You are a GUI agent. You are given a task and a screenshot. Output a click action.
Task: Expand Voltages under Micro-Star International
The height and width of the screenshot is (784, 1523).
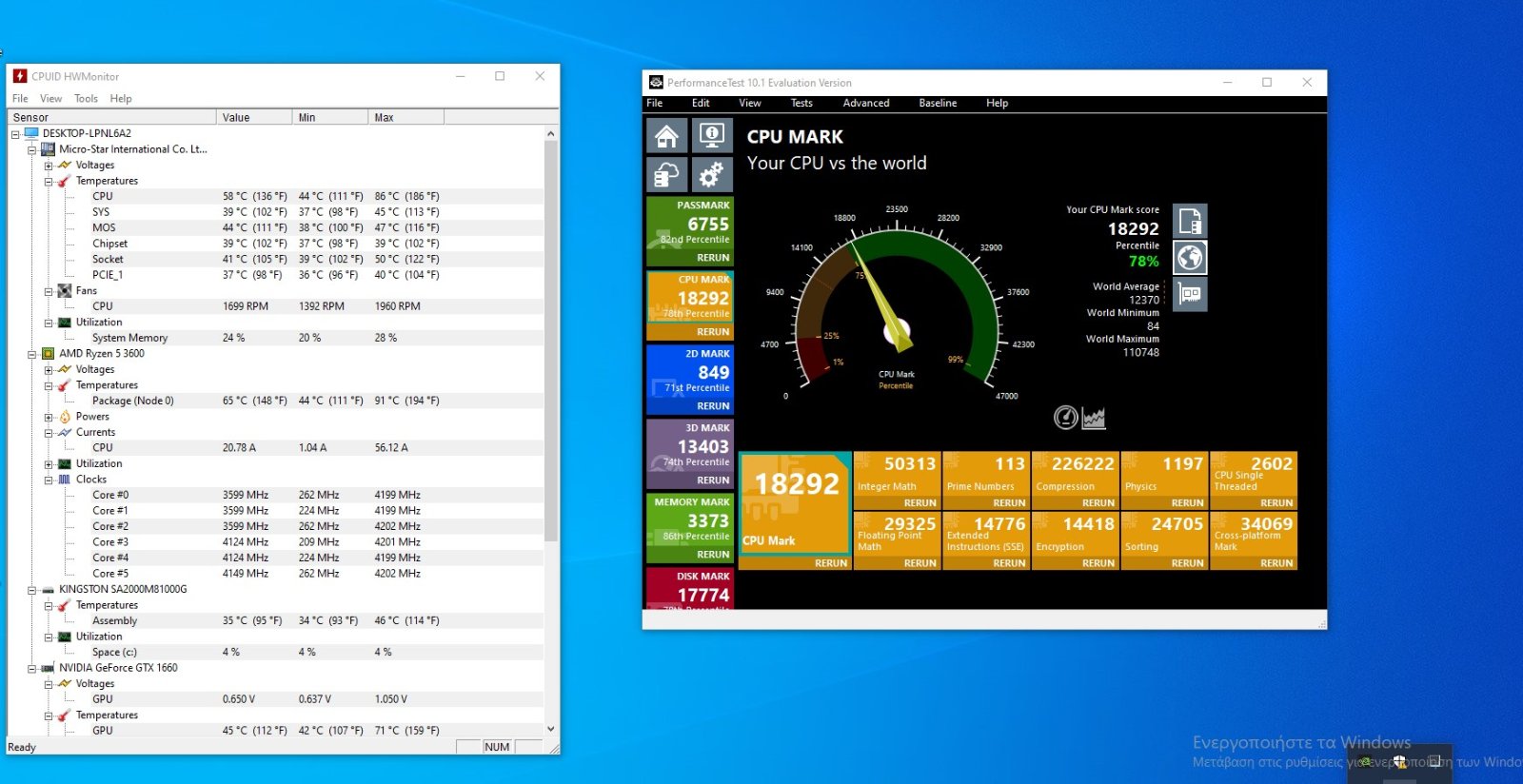coord(49,166)
